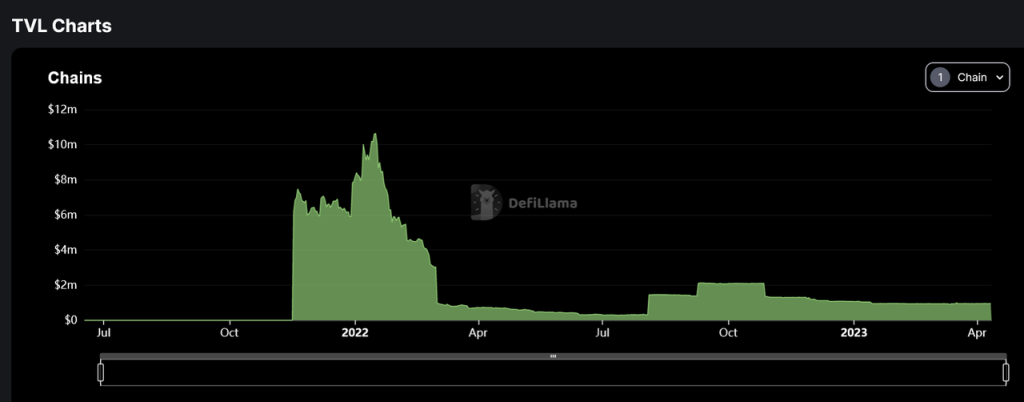The height and width of the screenshot is (402, 1024).
Task: Click the center grip on slider top bar
Action: click(x=552, y=356)
